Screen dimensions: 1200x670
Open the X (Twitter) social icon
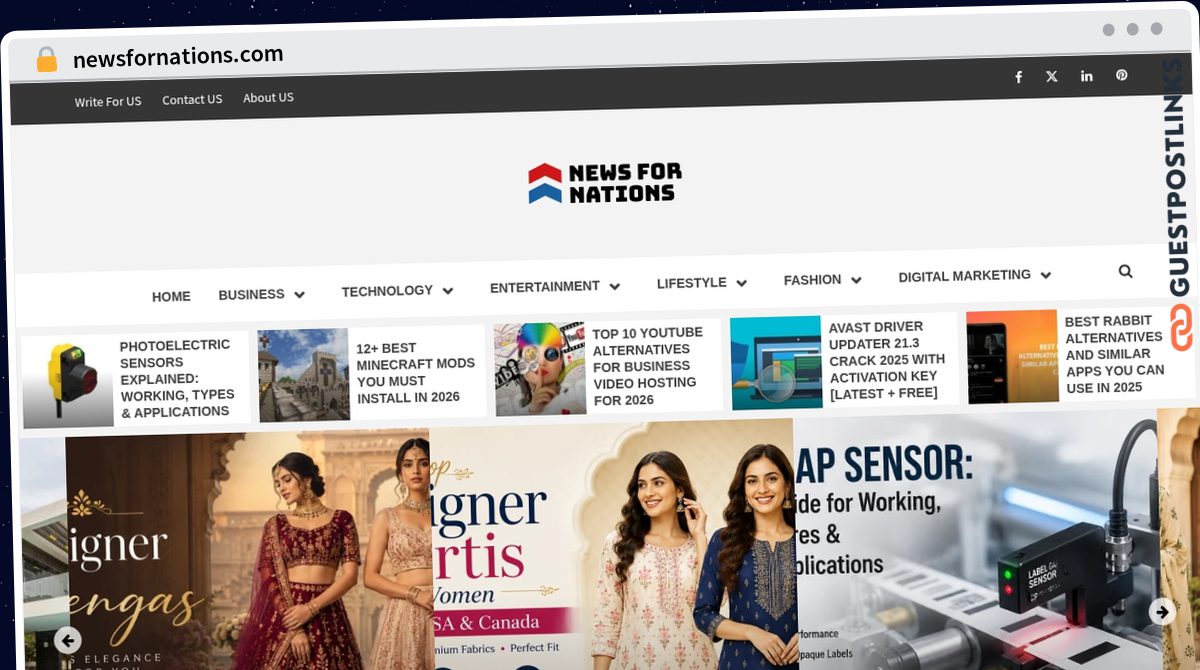[x=1051, y=76]
